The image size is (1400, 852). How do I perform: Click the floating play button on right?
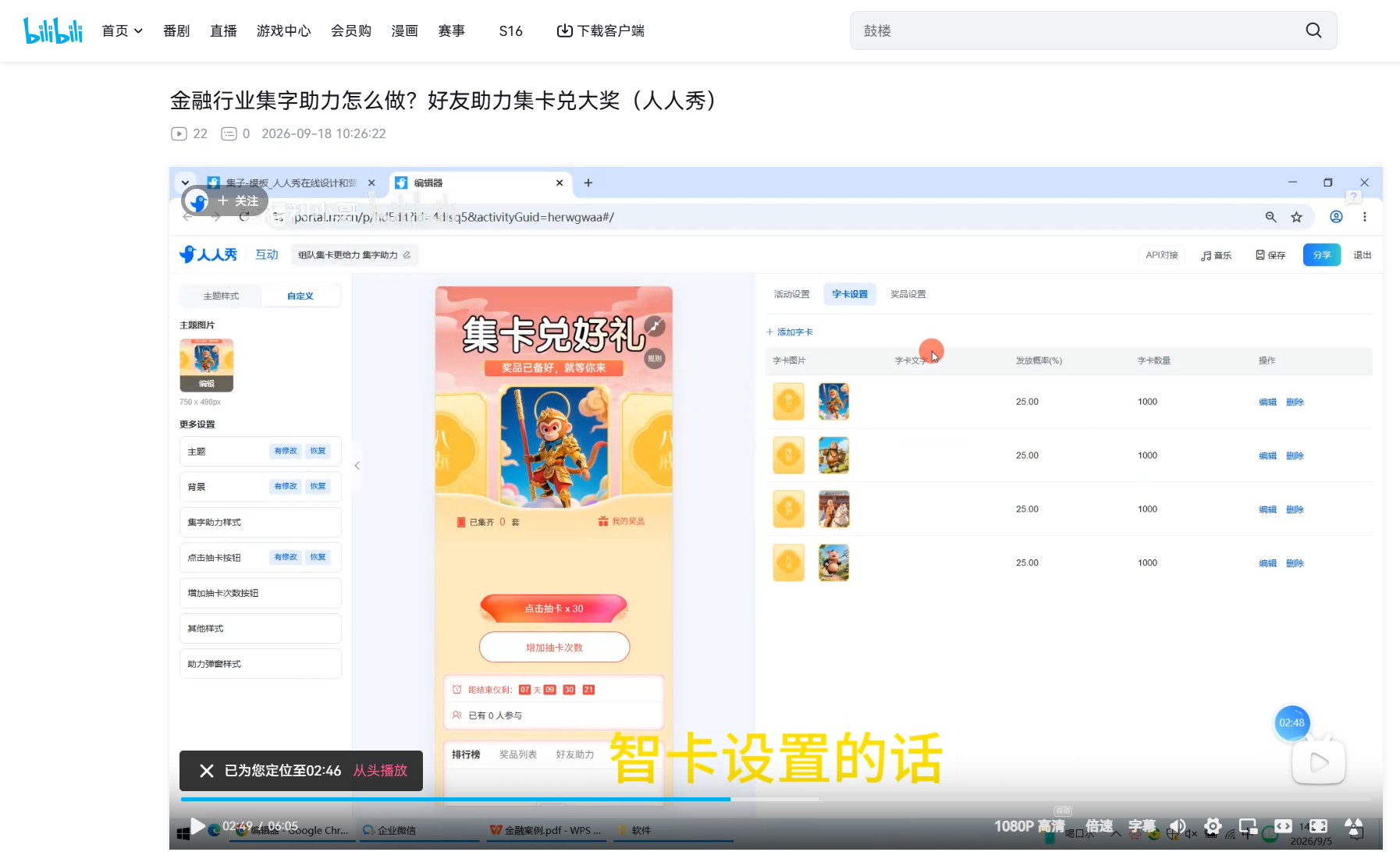pyautogui.click(x=1318, y=762)
